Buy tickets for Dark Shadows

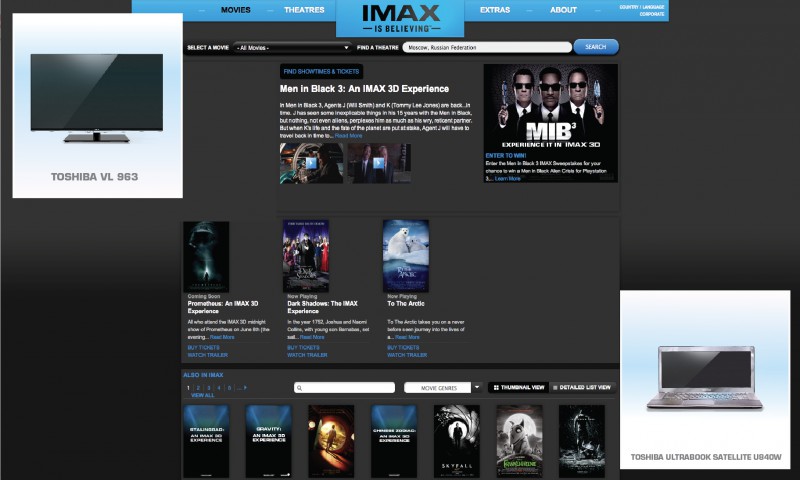(303, 347)
